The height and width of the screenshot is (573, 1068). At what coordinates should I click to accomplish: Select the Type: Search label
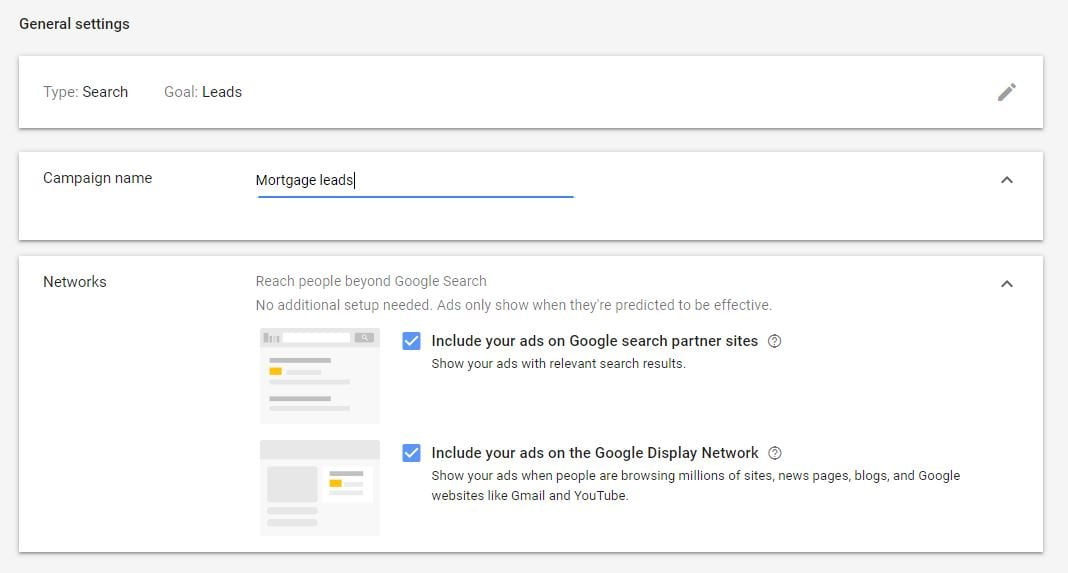coord(86,92)
